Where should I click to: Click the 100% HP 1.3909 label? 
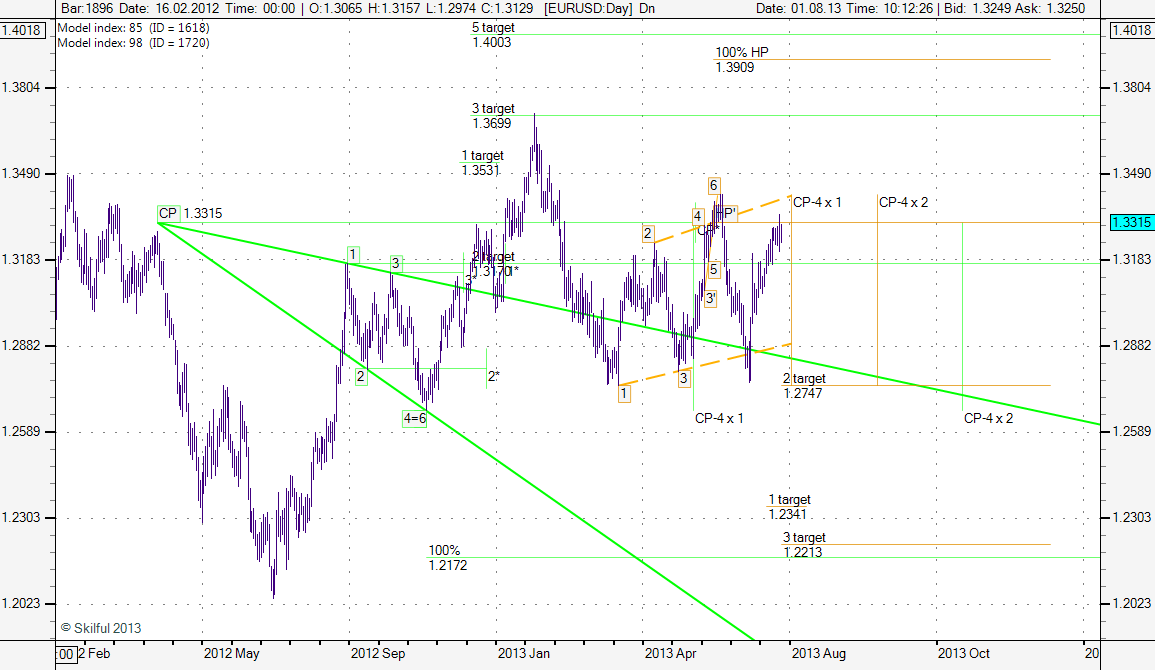pos(741,60)
